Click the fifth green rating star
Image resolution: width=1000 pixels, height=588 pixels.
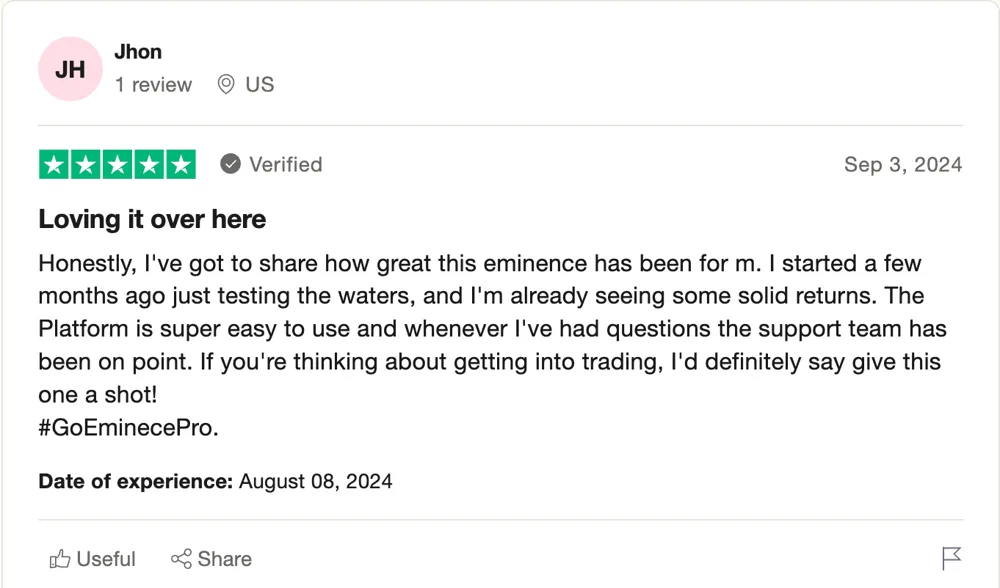[x=181, y=165]
